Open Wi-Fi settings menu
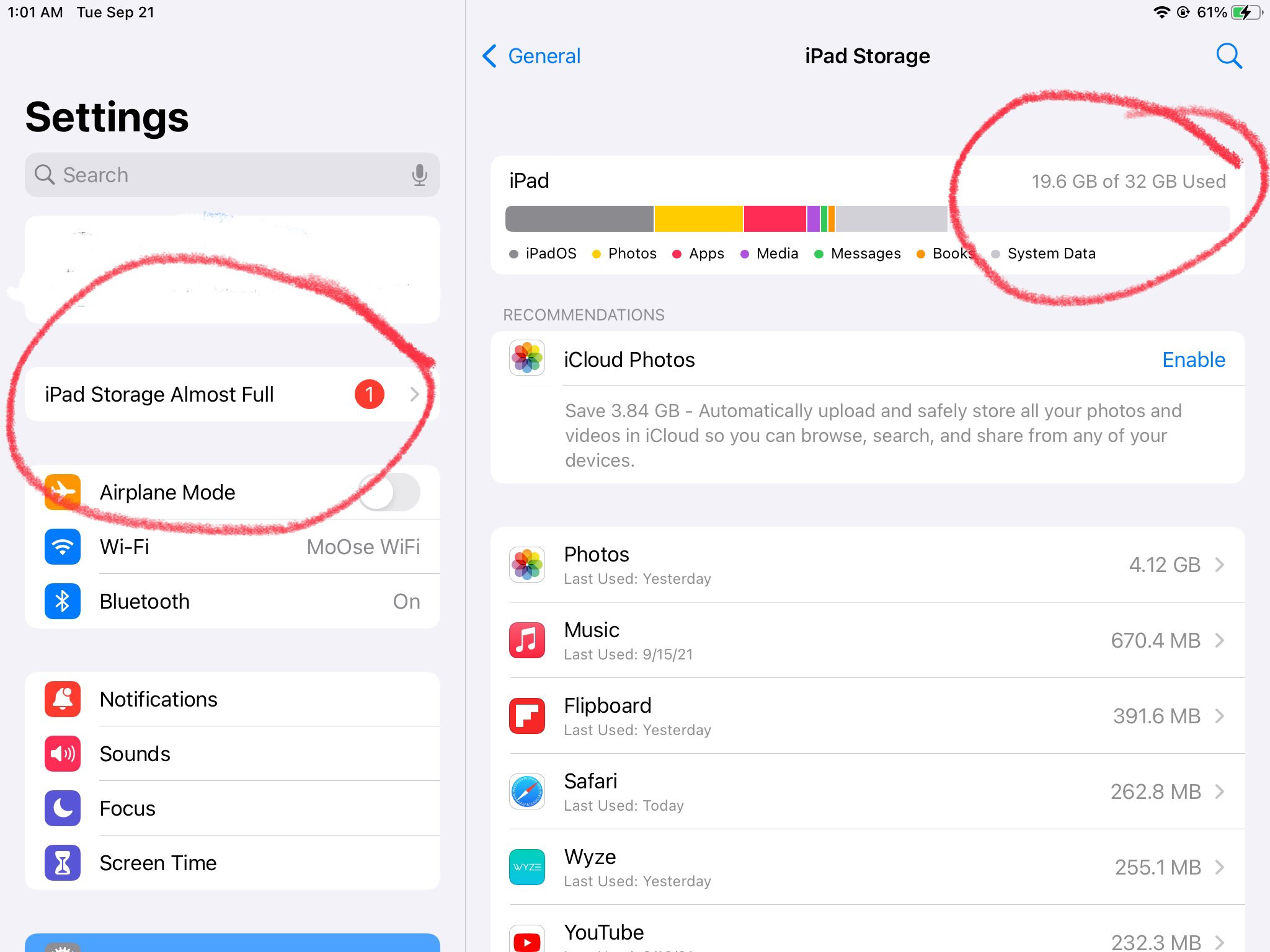The height and width of the screenshot is (952, 1270). coord(233,546)
